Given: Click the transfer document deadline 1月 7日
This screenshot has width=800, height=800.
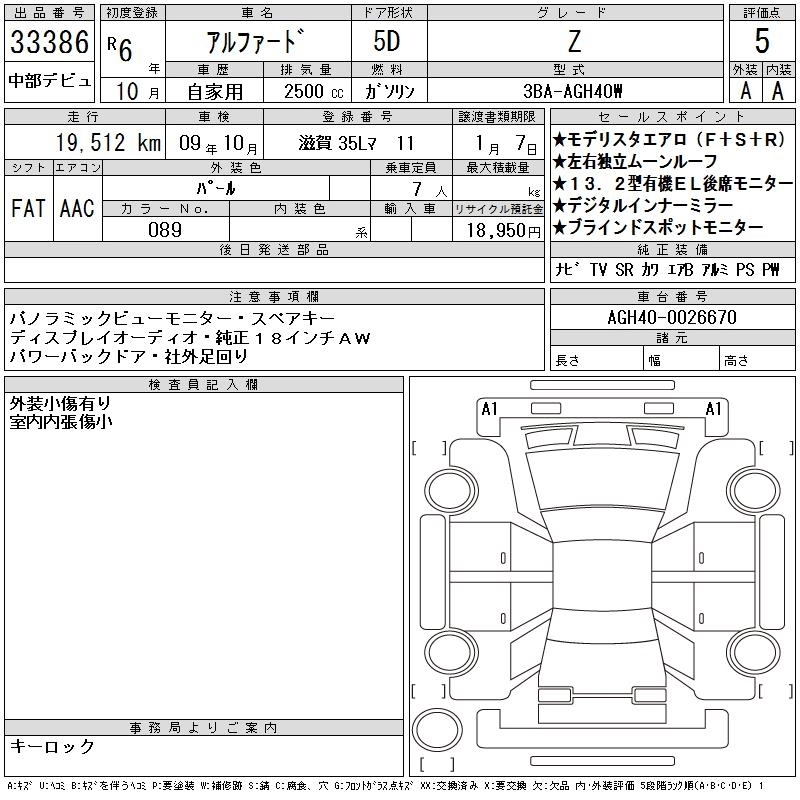Looking at the screenshot, I should pos(506,144).
